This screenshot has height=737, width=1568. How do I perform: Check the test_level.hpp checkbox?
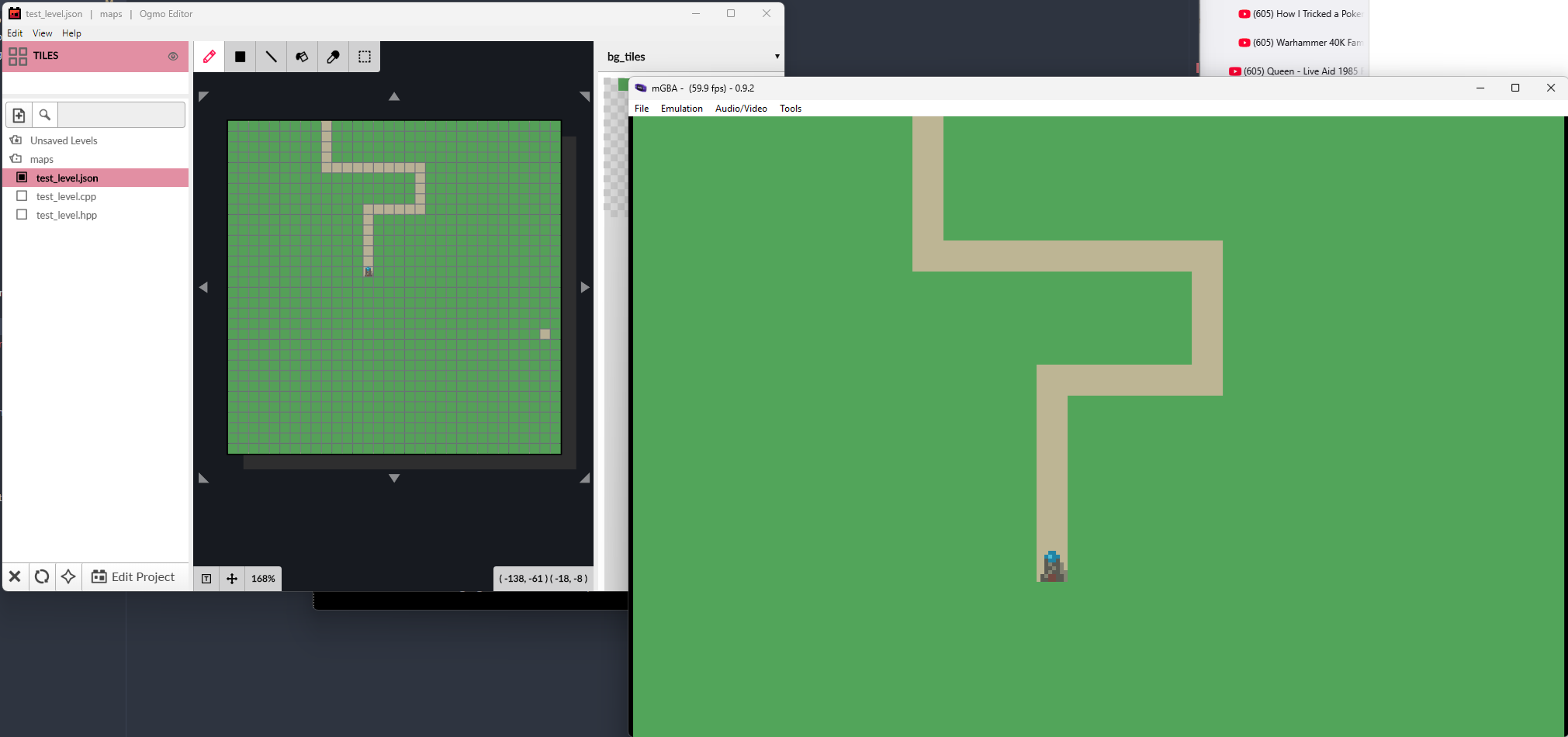[22, 214]
